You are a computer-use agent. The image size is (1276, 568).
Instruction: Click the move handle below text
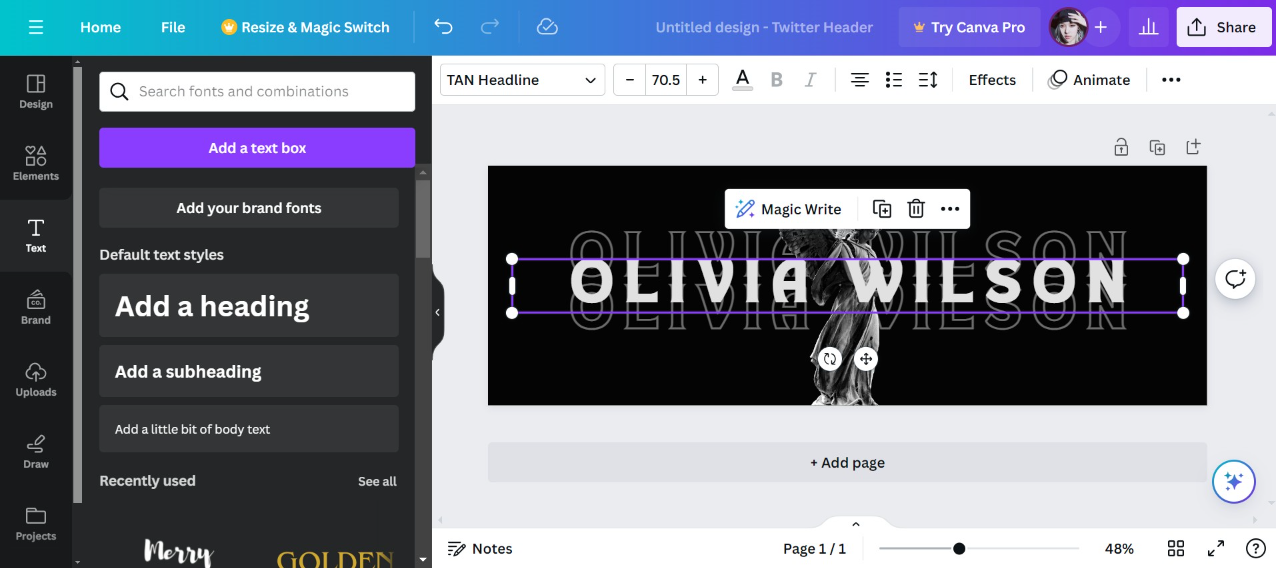click(x=866, y=358)
